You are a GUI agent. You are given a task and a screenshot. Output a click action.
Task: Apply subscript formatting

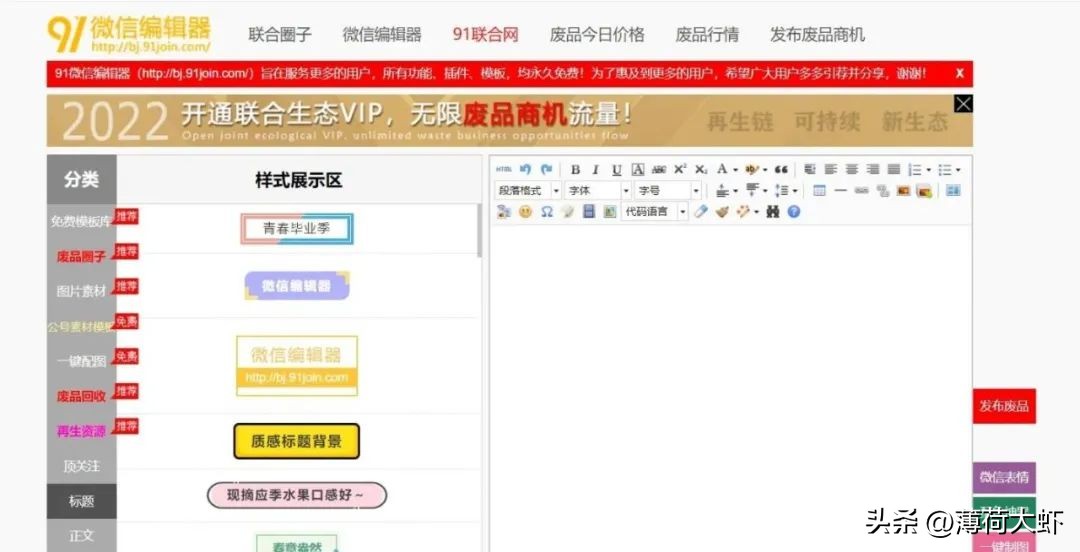click(x=700, y=170)
